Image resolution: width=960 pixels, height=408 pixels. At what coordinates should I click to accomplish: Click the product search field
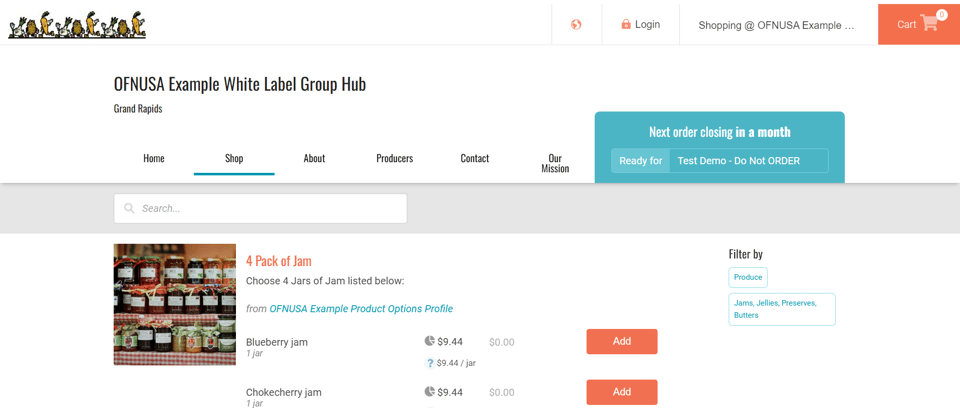(x=270, y=208)
